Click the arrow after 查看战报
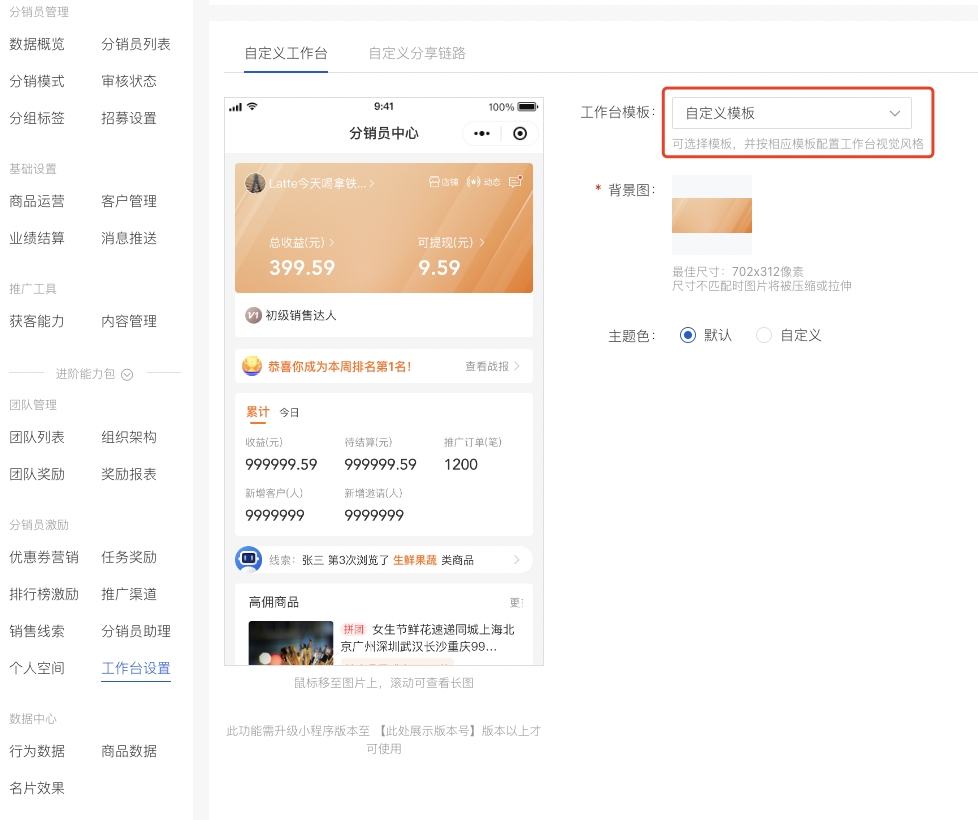Viewport: 978px width, 820px height. tap(516, 366)
